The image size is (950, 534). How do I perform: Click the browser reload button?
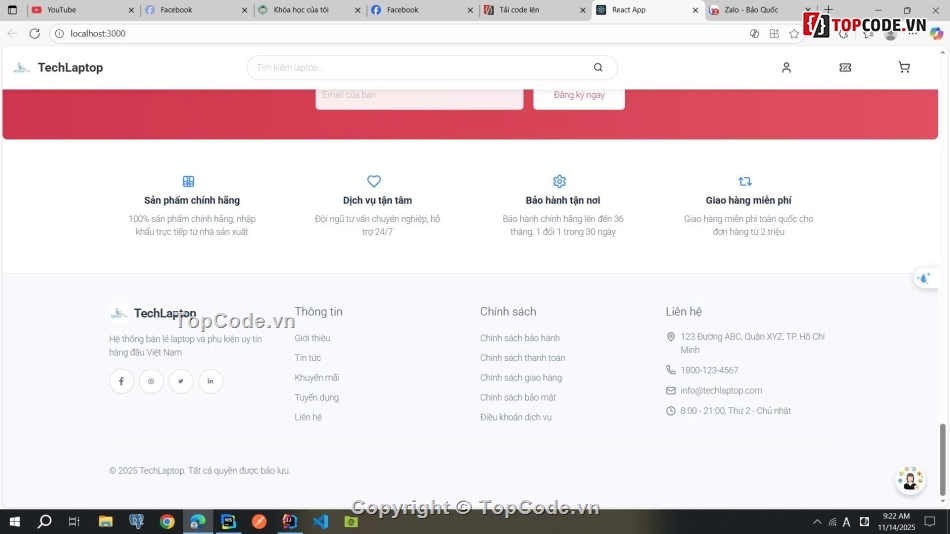pos(35,33)
